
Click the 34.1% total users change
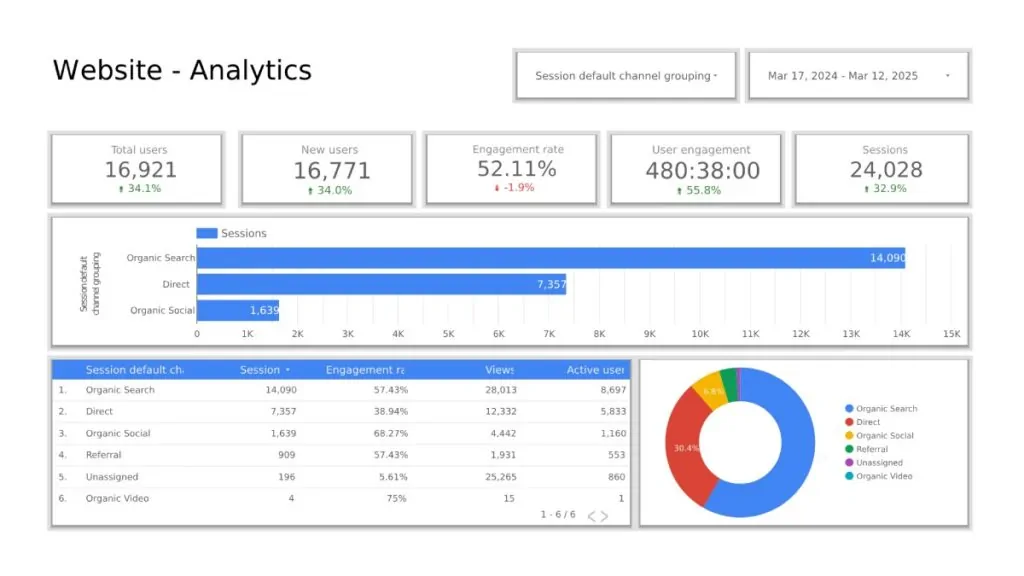click(139, 189)
